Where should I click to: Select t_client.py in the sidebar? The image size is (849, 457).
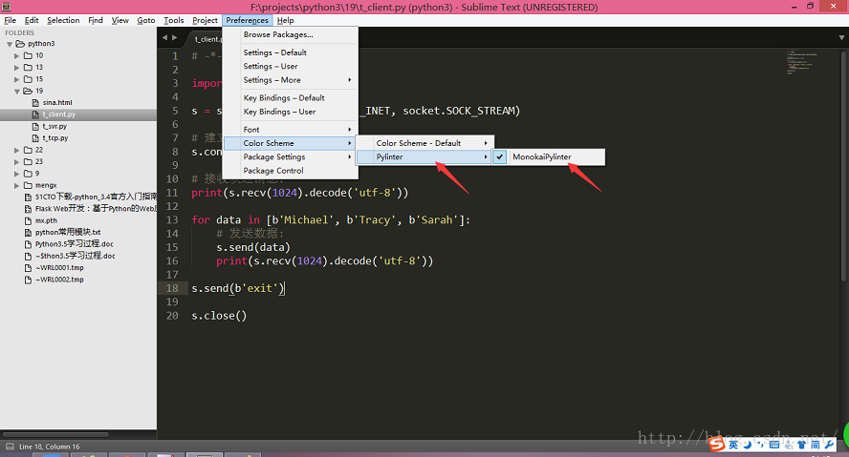(79, 115)
